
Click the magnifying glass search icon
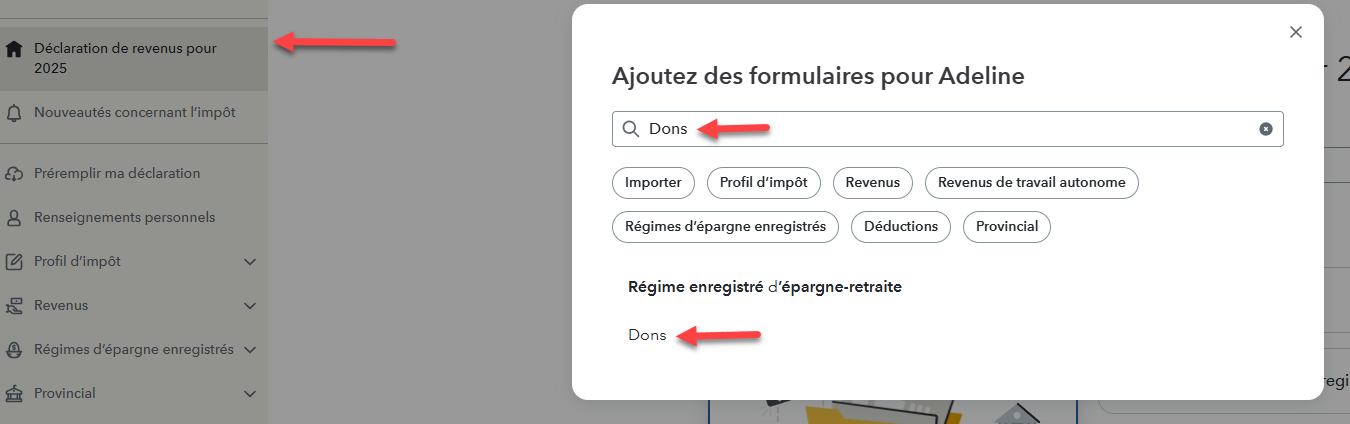[631, 129]
